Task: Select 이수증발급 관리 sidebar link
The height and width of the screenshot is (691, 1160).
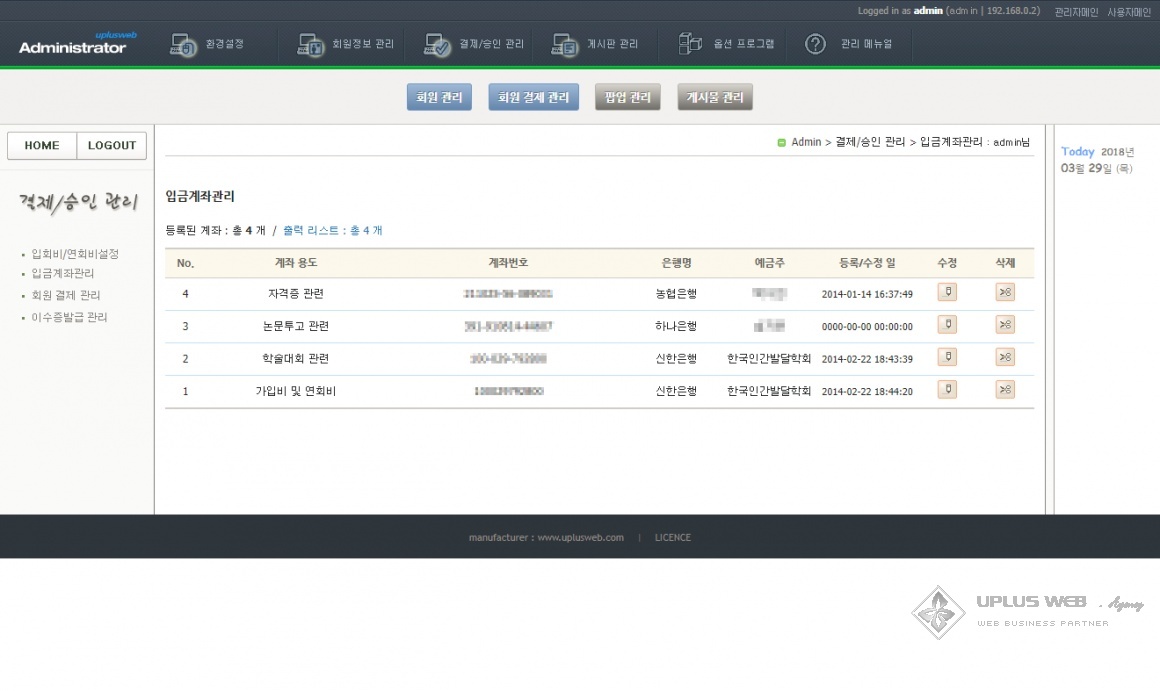Action: click(69, 317)
